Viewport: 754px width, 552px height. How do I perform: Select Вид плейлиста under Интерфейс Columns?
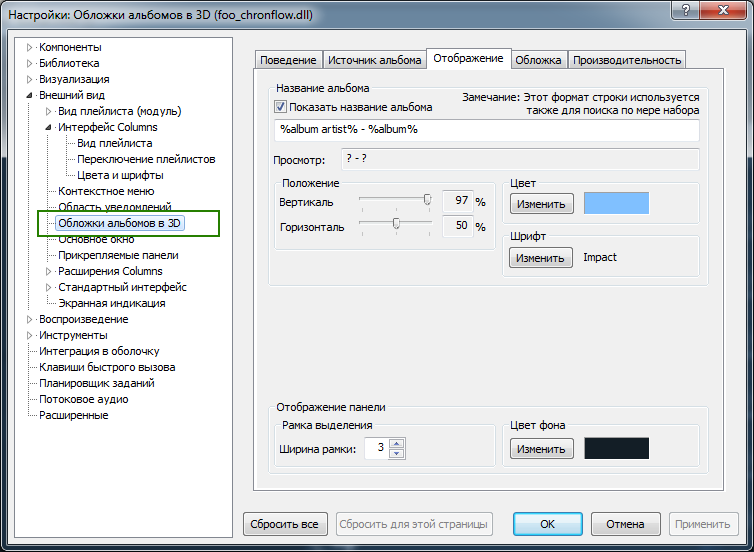pyautogui.click(x=115, y=143)
